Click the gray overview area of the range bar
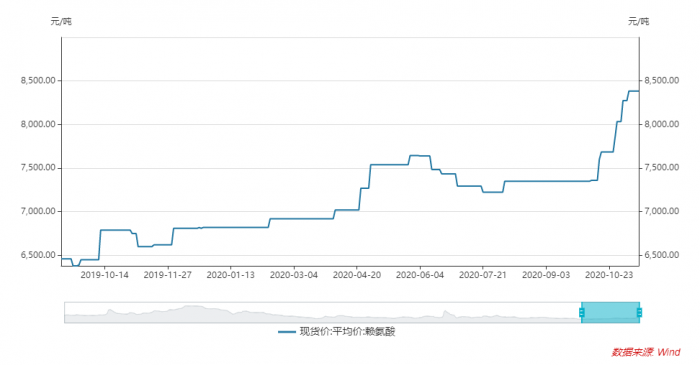The width and height of the screenshot is (700, 365). coord(323,312)
